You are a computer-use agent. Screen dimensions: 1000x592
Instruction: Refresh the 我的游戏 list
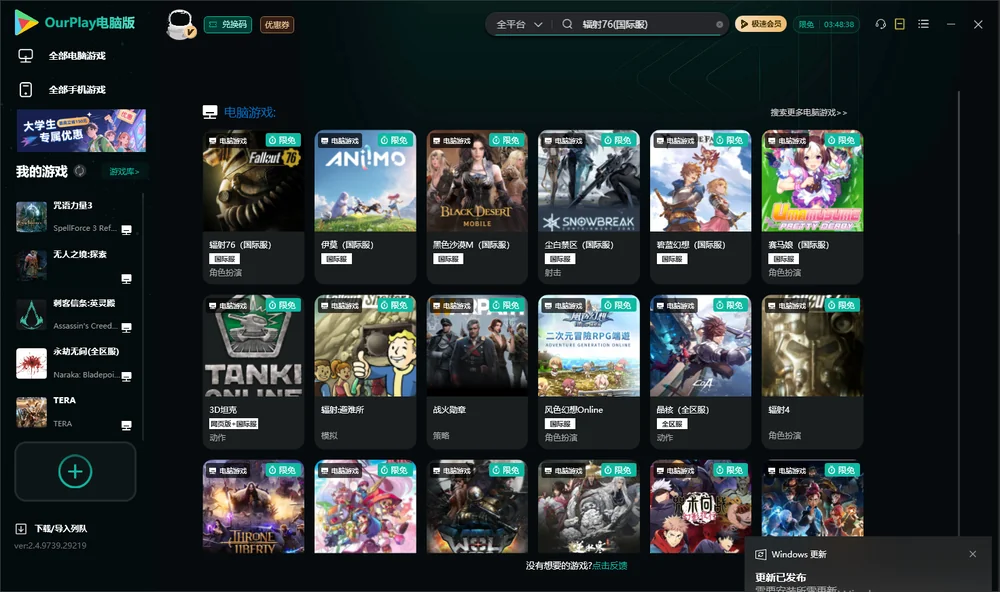[x=80, y=171]
